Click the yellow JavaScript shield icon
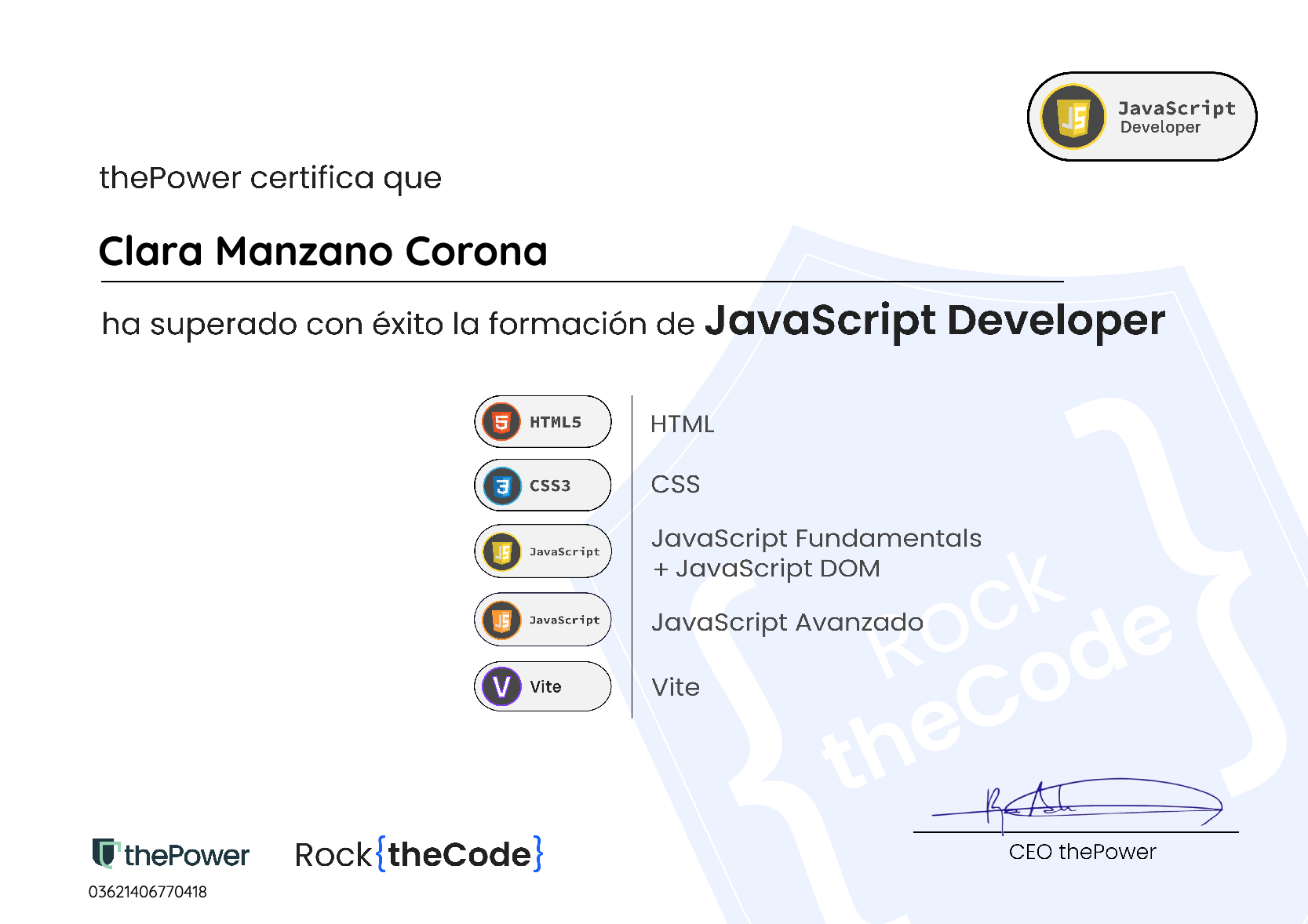The width and height of the screenshot is (1308, 924). tap(502, 552)
